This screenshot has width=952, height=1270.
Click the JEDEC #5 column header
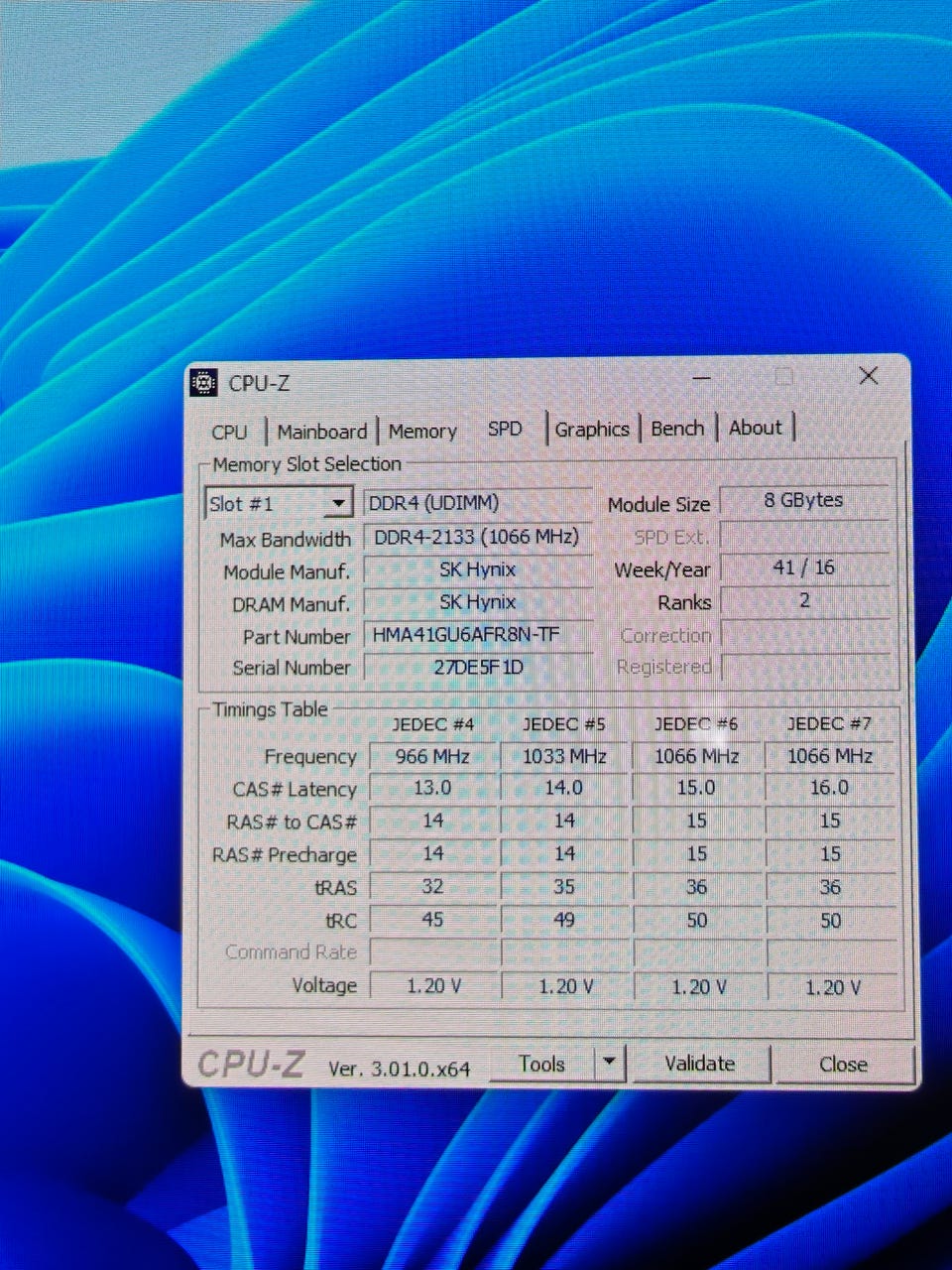(564, 724)
